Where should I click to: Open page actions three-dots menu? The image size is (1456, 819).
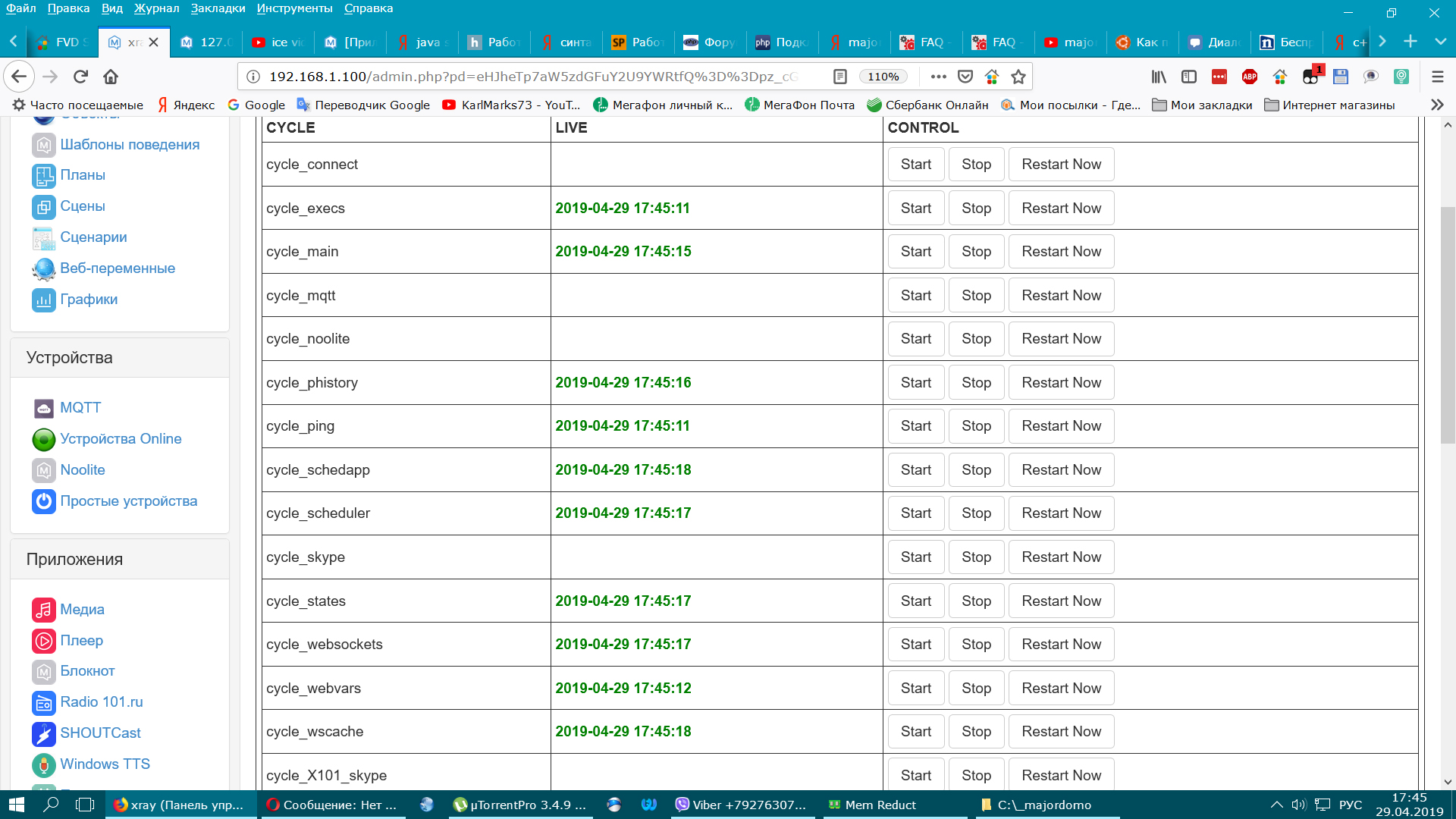click(938, 77)
